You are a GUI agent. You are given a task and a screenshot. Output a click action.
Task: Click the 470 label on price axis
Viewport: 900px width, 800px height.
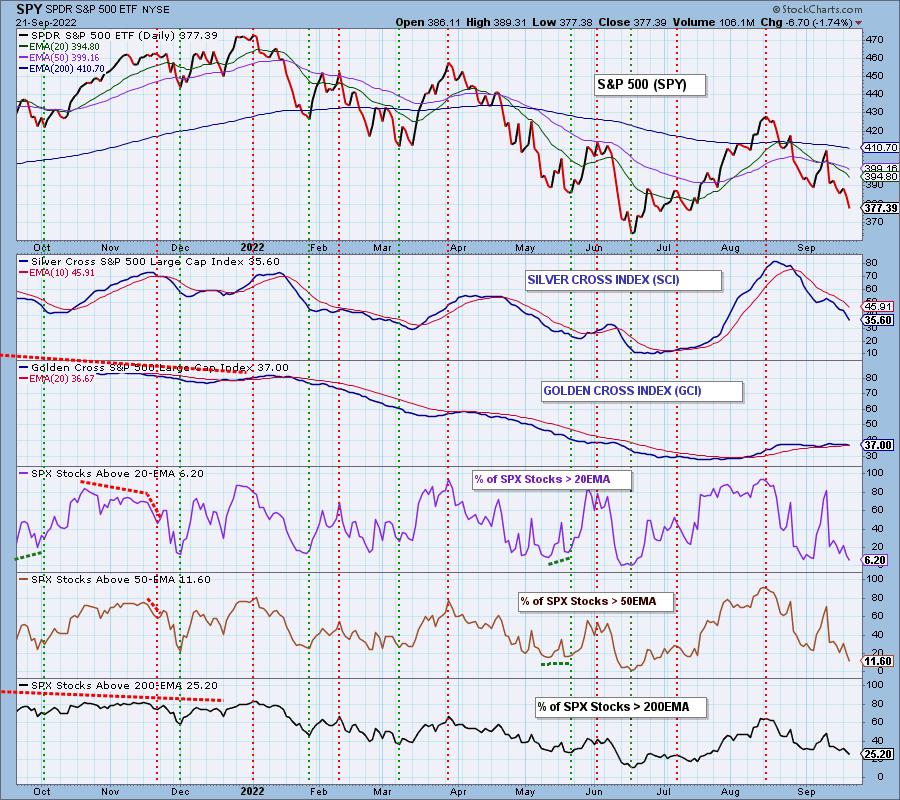click(874, 40)
